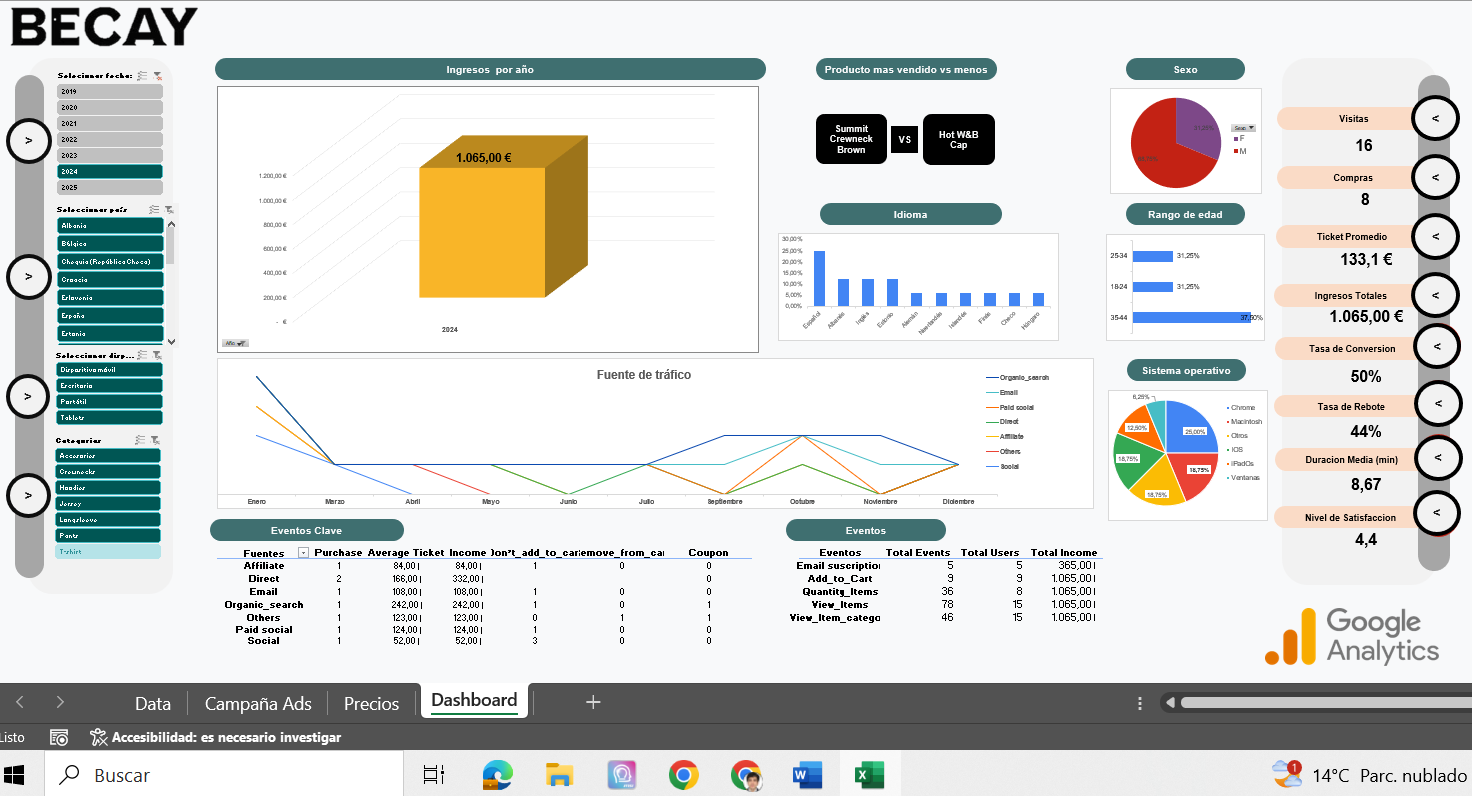Screen dimensions: 1472x796
Task: Switch to the Precios sheet tab
Action: click(x=371, y=703)
